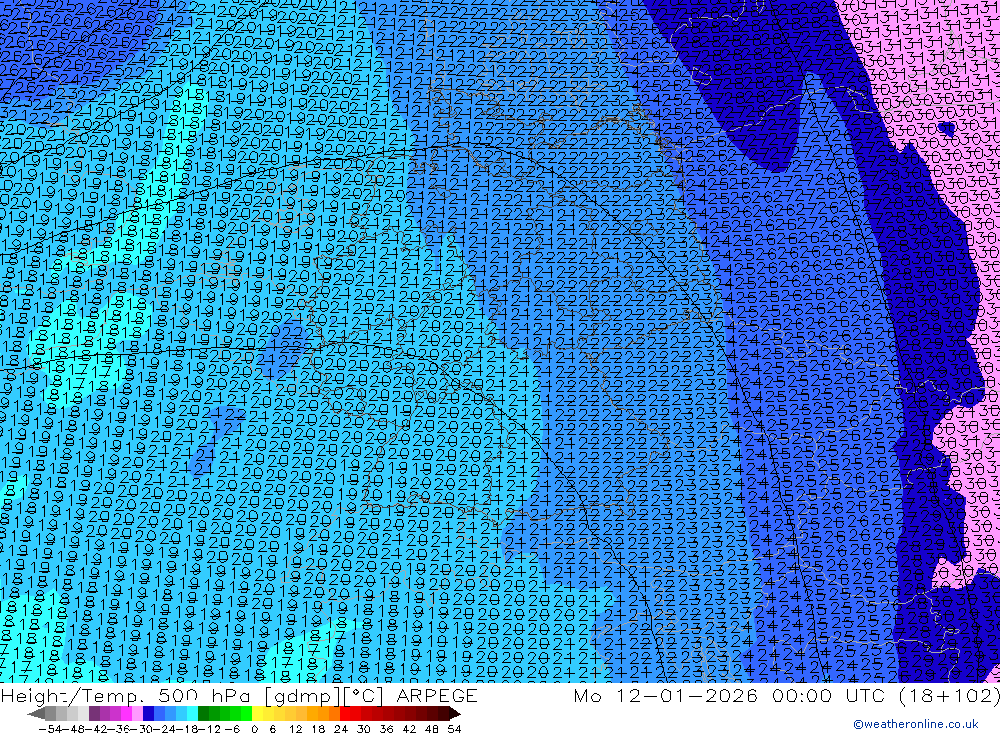Select the Height/Temp. 500 hPa title text

pyautogui.click(x=126, y=695)
